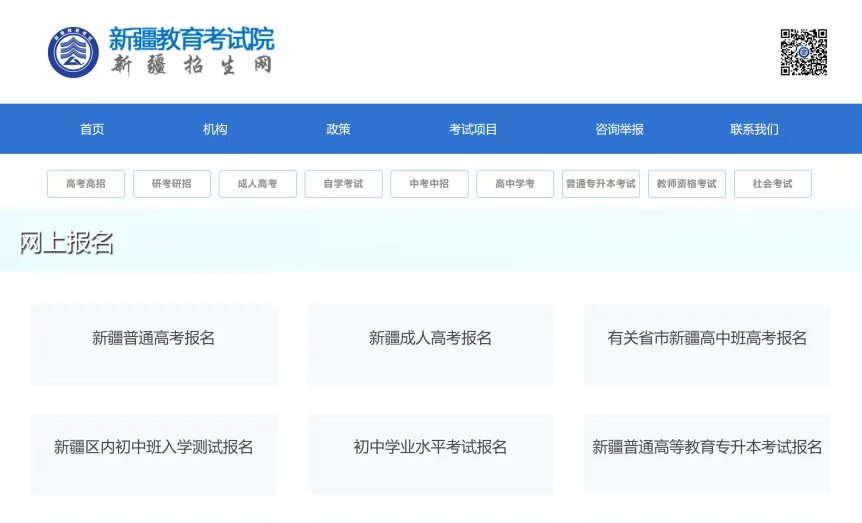Screen dimensions: 862x523
Task: Open 新疆成人高考报名 registration card
Action: pos(430,344)
